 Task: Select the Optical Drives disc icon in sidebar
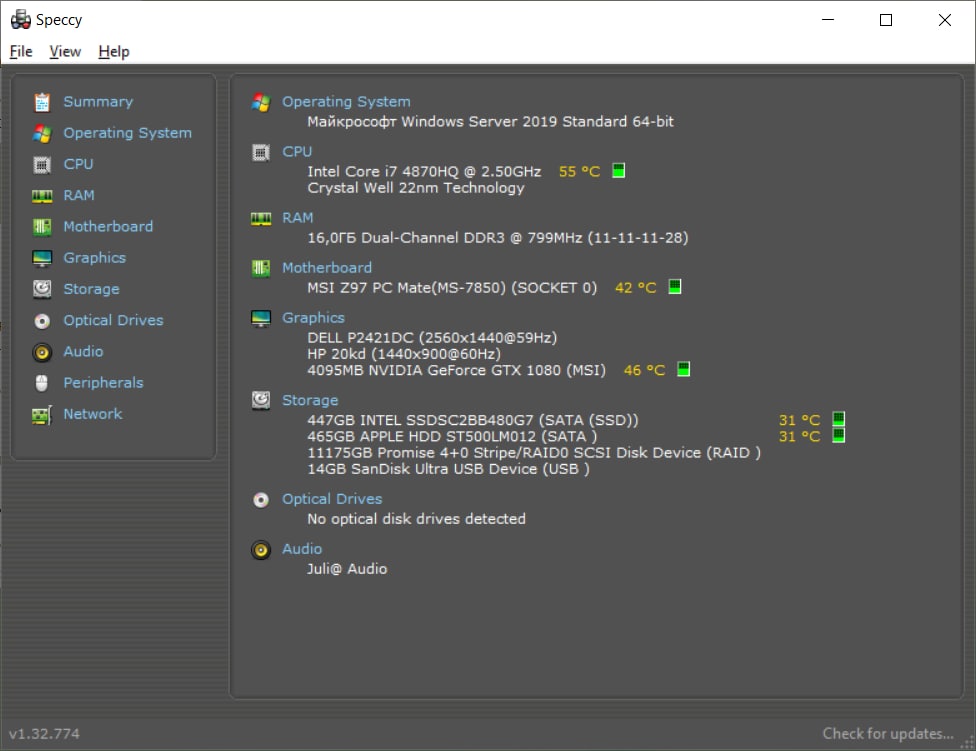(x=42, y=321)
